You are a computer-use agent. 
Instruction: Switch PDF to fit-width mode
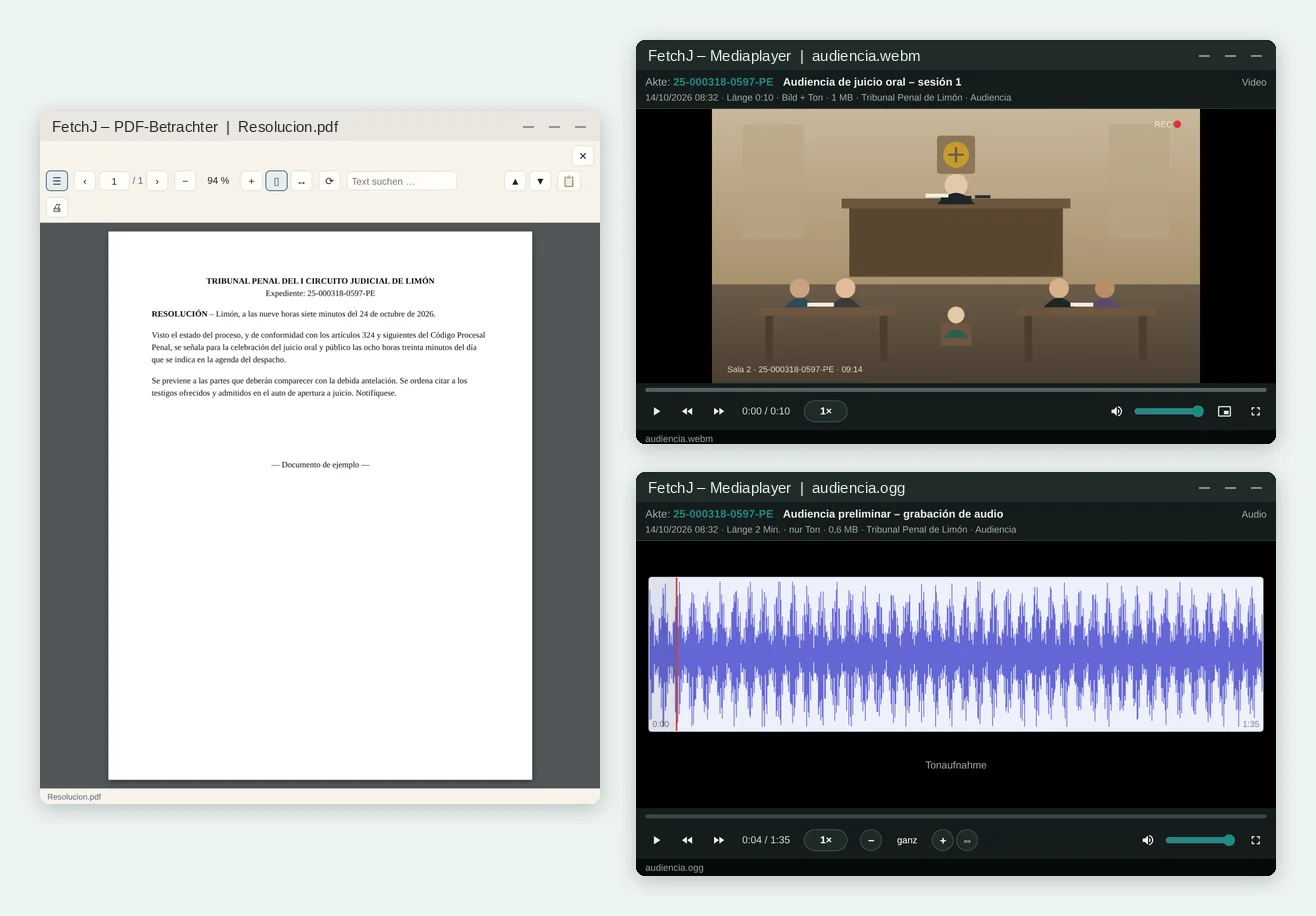point(301,181)
